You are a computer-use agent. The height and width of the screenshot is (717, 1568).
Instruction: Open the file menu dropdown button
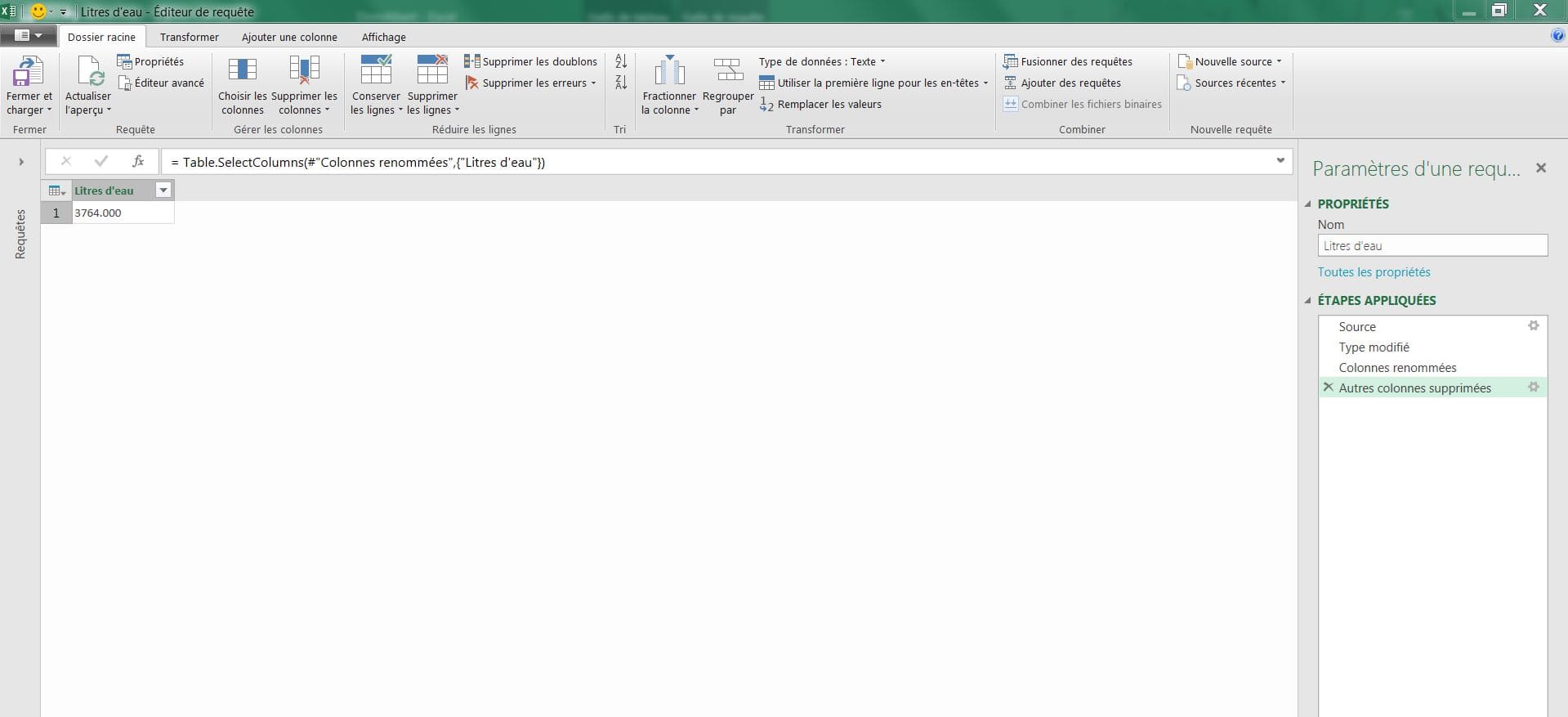click(x=29, y=36)
